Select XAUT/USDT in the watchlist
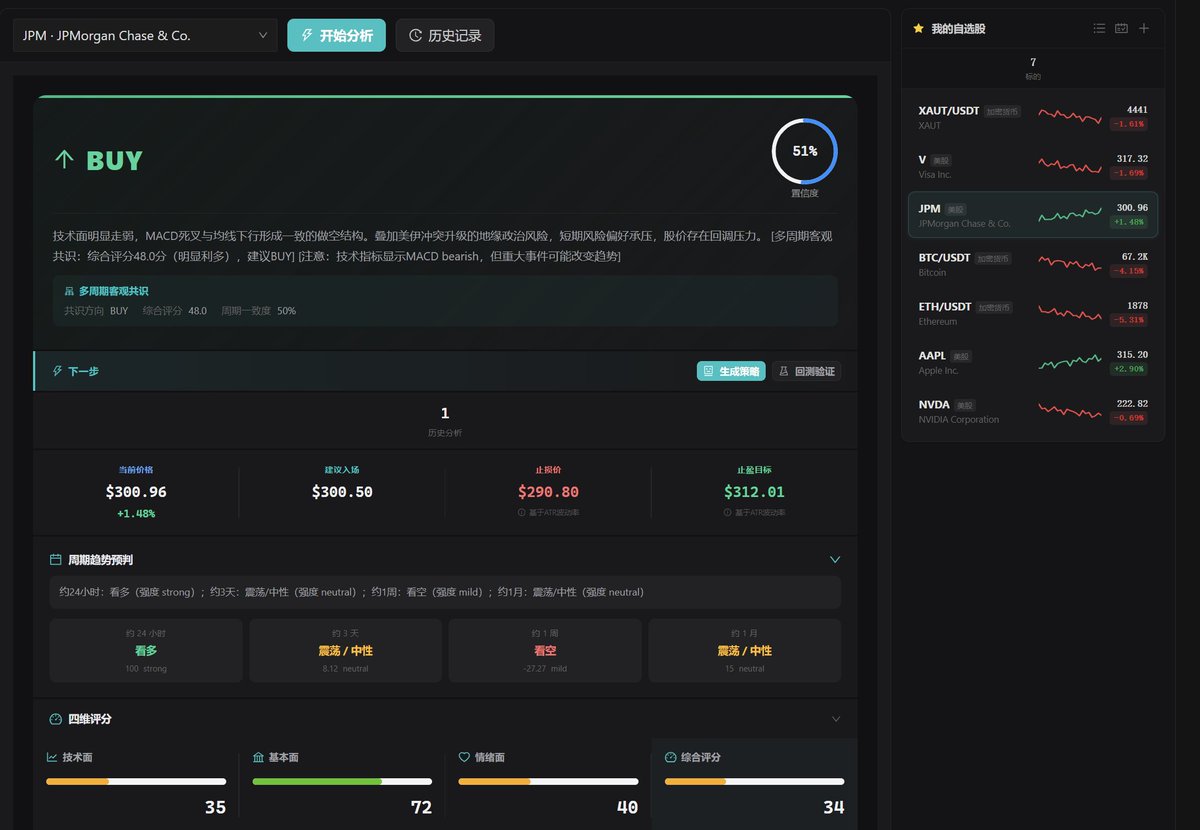The height and width of the screenshot is (830, 1200). point(1033,117)
